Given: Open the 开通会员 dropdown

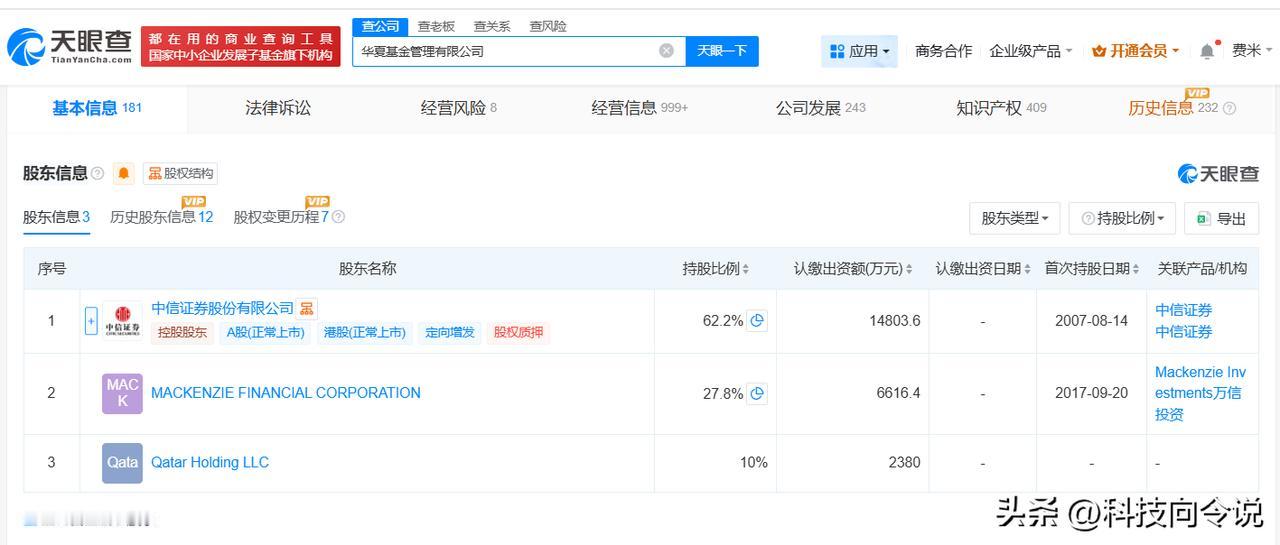Looking at the screenshot, I should (1135, 51).
